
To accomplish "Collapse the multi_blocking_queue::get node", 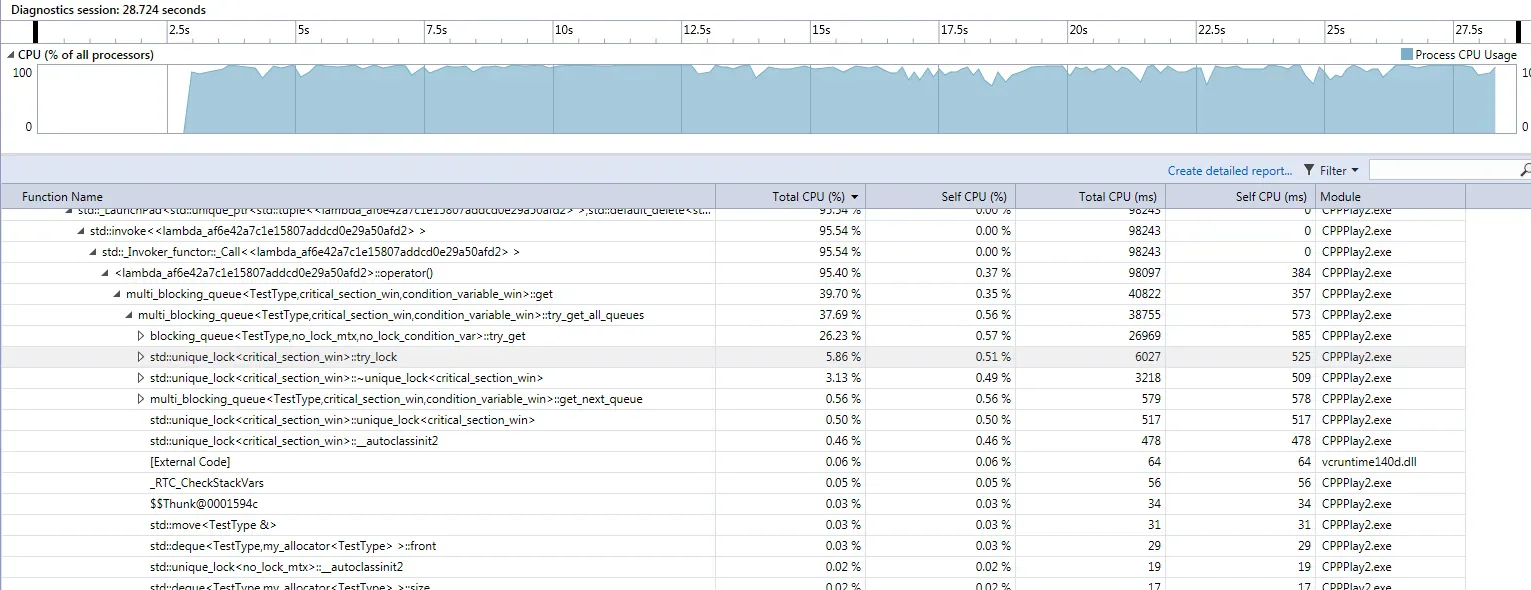I will click(117, 294).
